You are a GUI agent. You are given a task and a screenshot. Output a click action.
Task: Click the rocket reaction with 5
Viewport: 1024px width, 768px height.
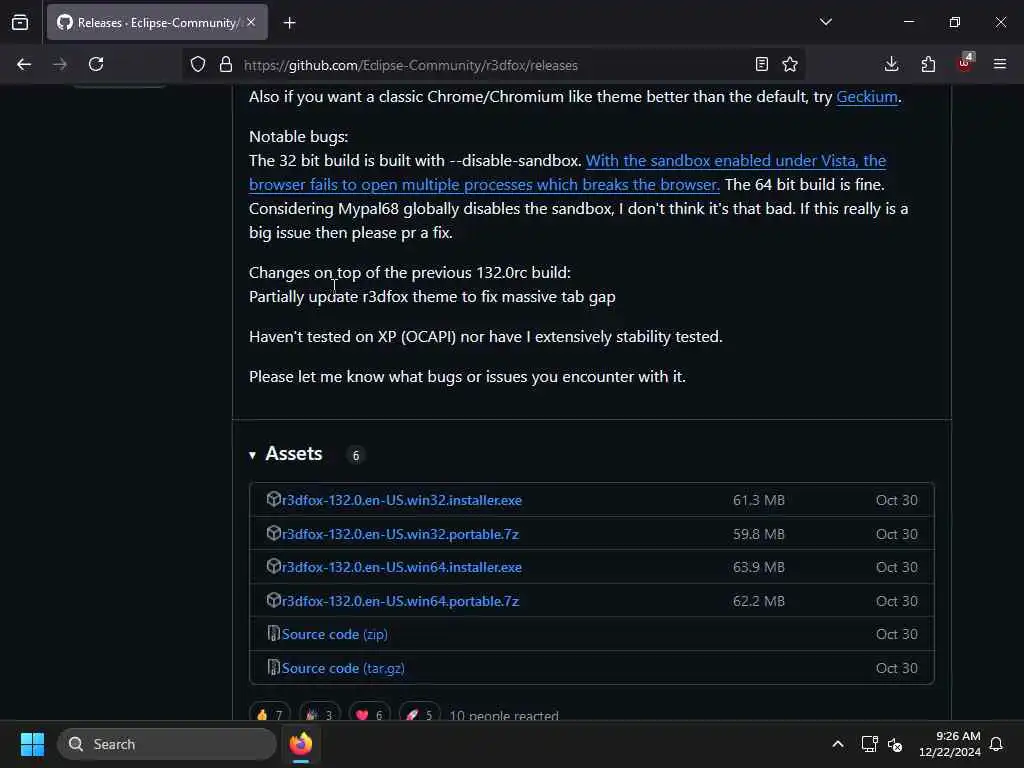point(419,714)
